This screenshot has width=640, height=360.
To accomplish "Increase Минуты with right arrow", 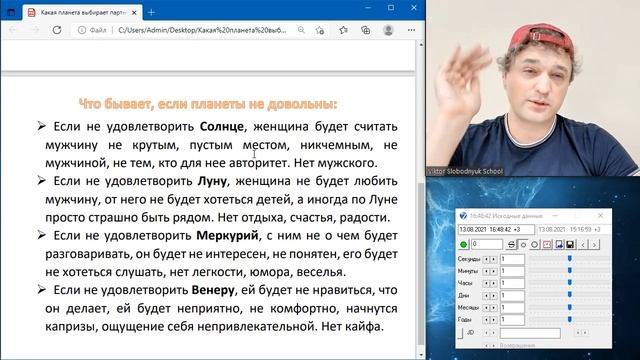I will [x=494, y=271].
